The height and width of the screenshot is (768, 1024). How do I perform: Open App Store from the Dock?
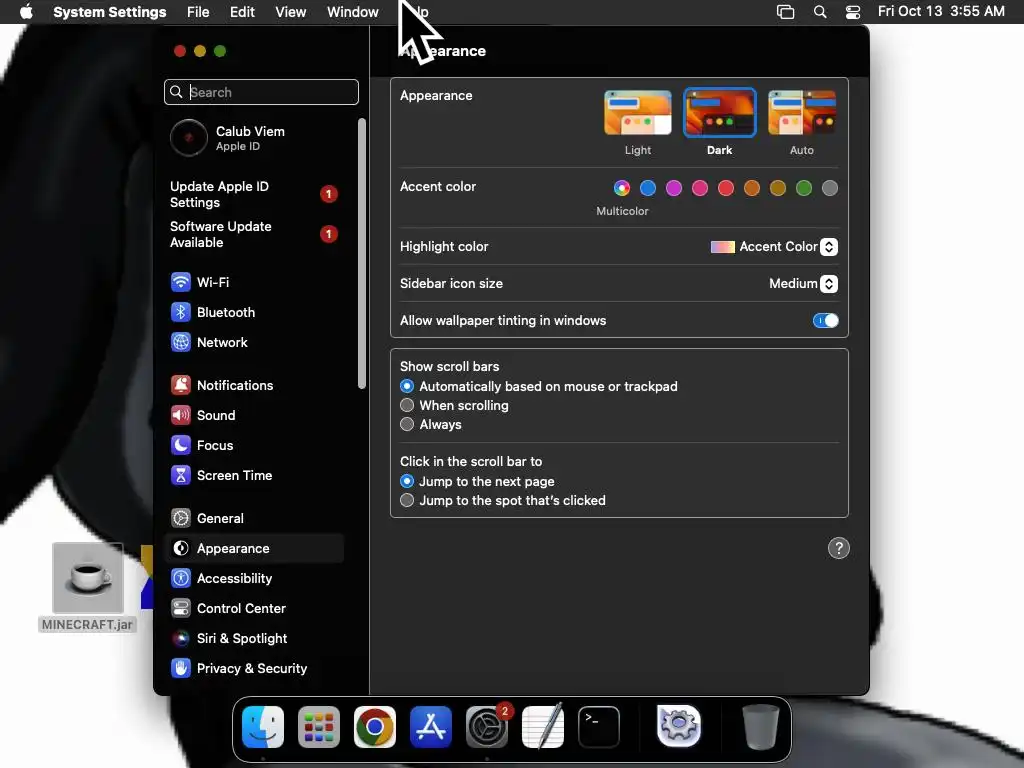point(431,727)
